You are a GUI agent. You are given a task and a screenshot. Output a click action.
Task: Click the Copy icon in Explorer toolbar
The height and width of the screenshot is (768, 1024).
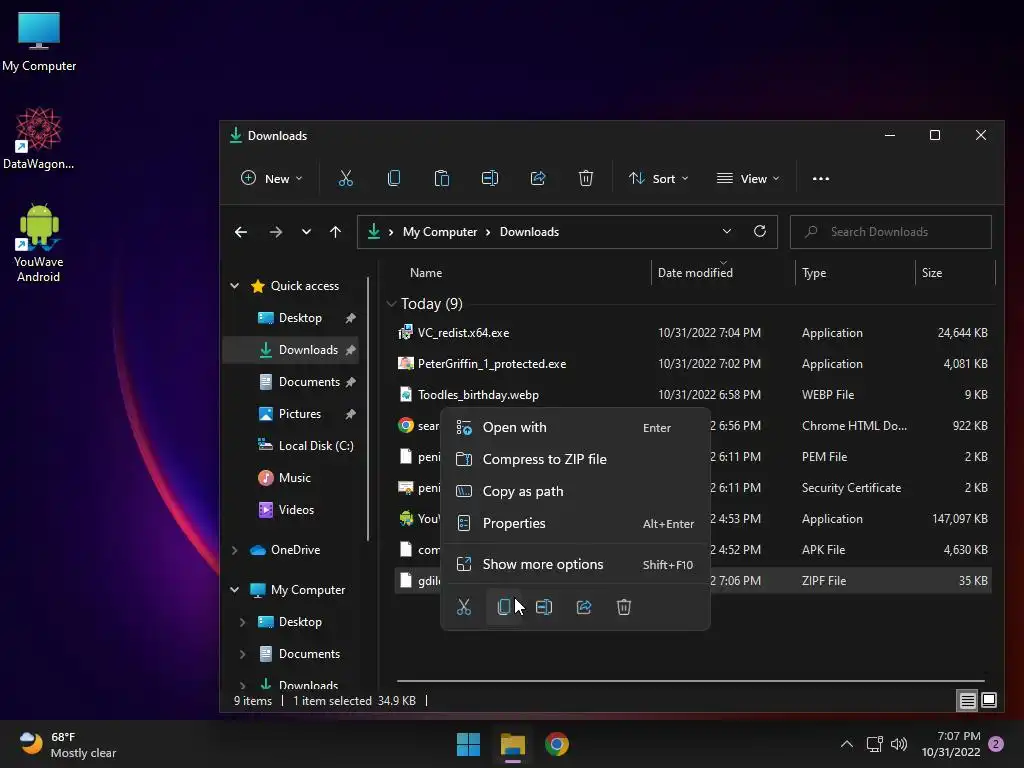click(394, 178)
